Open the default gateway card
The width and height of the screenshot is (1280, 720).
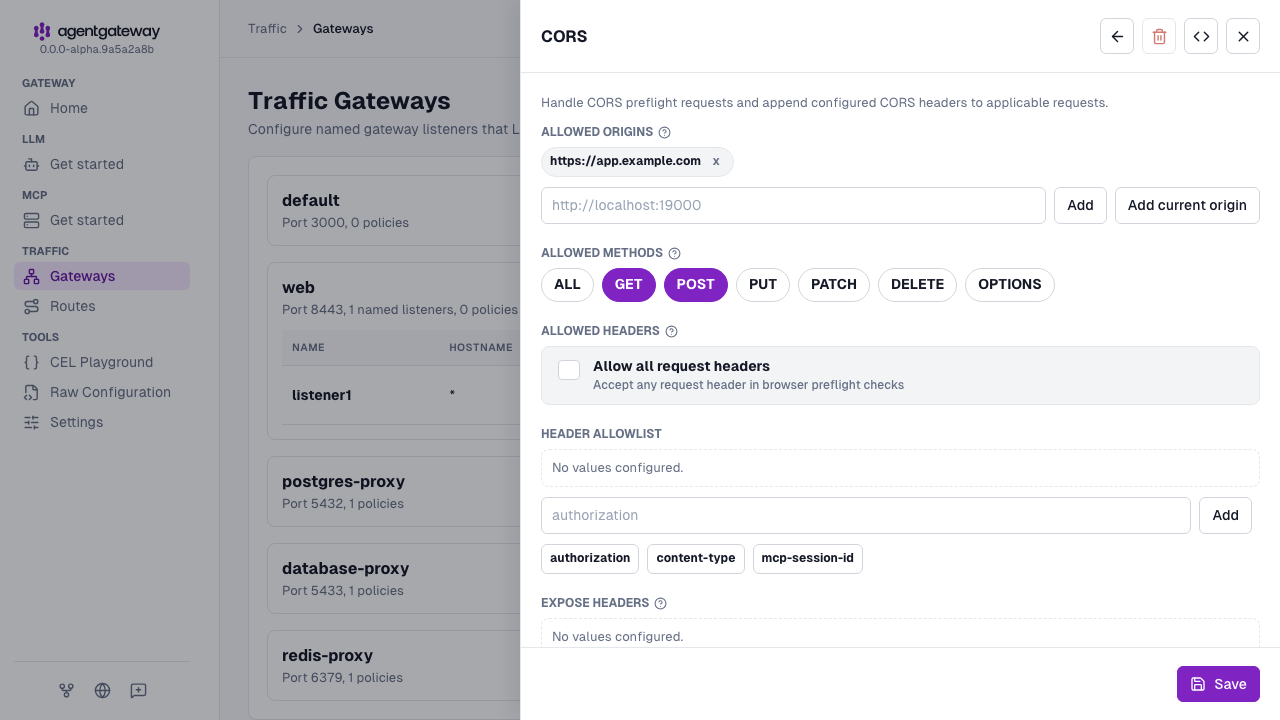394,210
